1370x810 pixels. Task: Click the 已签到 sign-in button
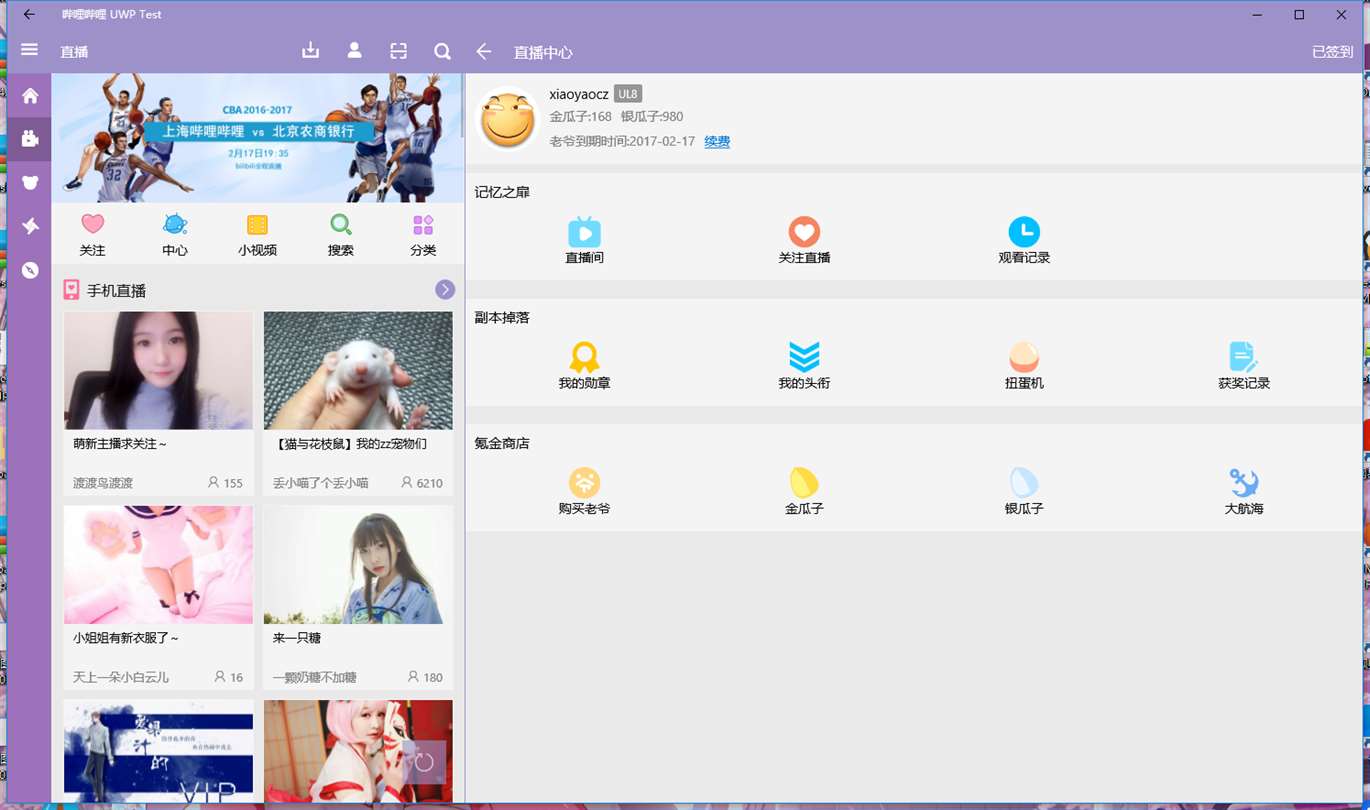pos(1332,51)
